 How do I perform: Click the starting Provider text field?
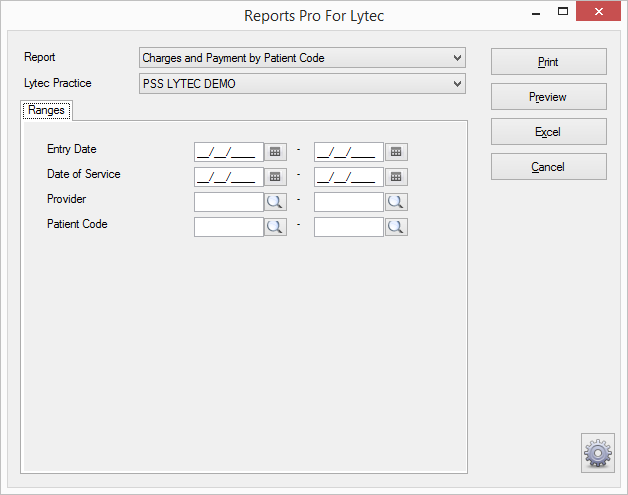coord(229,202)
